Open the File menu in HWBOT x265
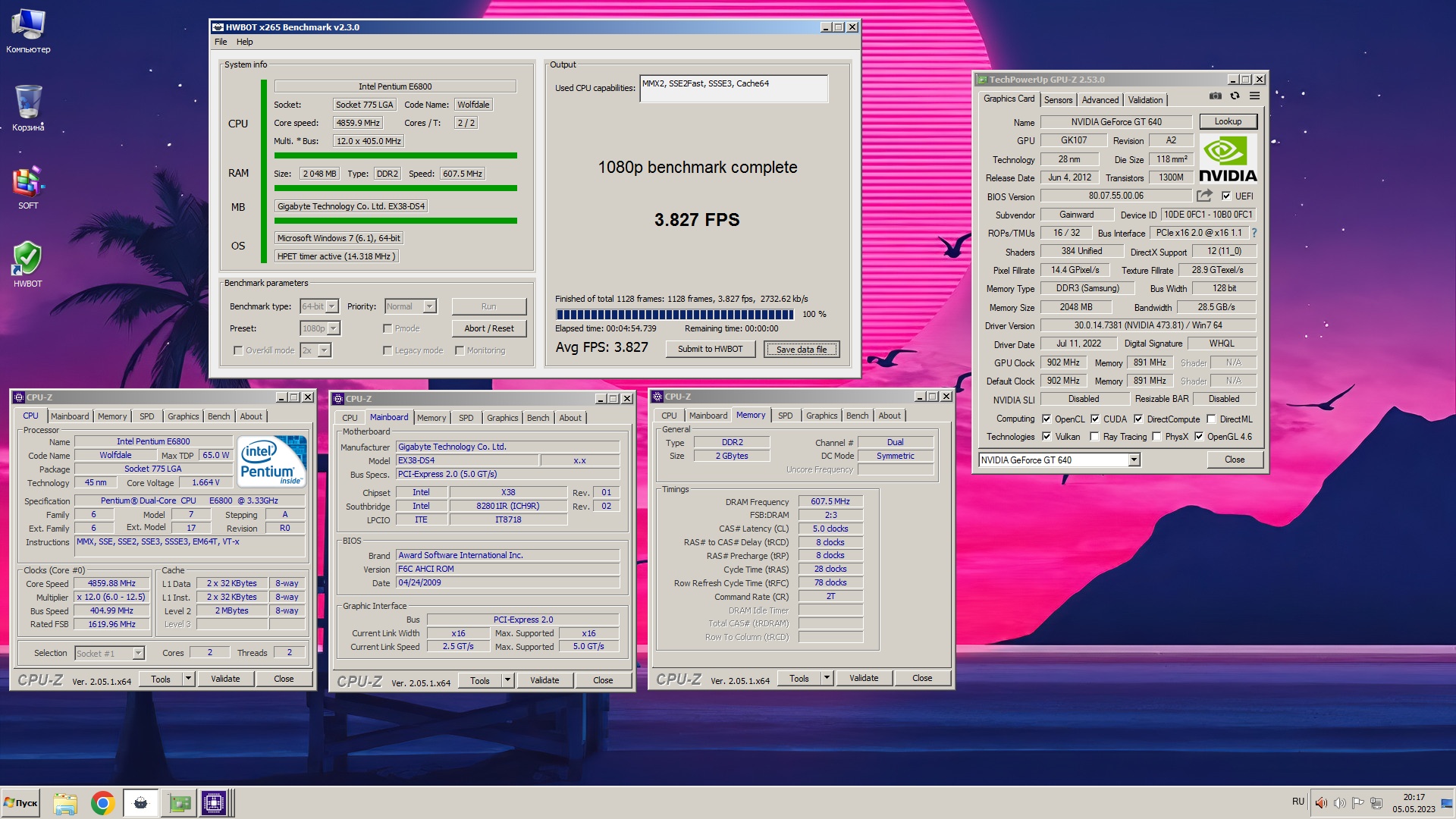 221,42
